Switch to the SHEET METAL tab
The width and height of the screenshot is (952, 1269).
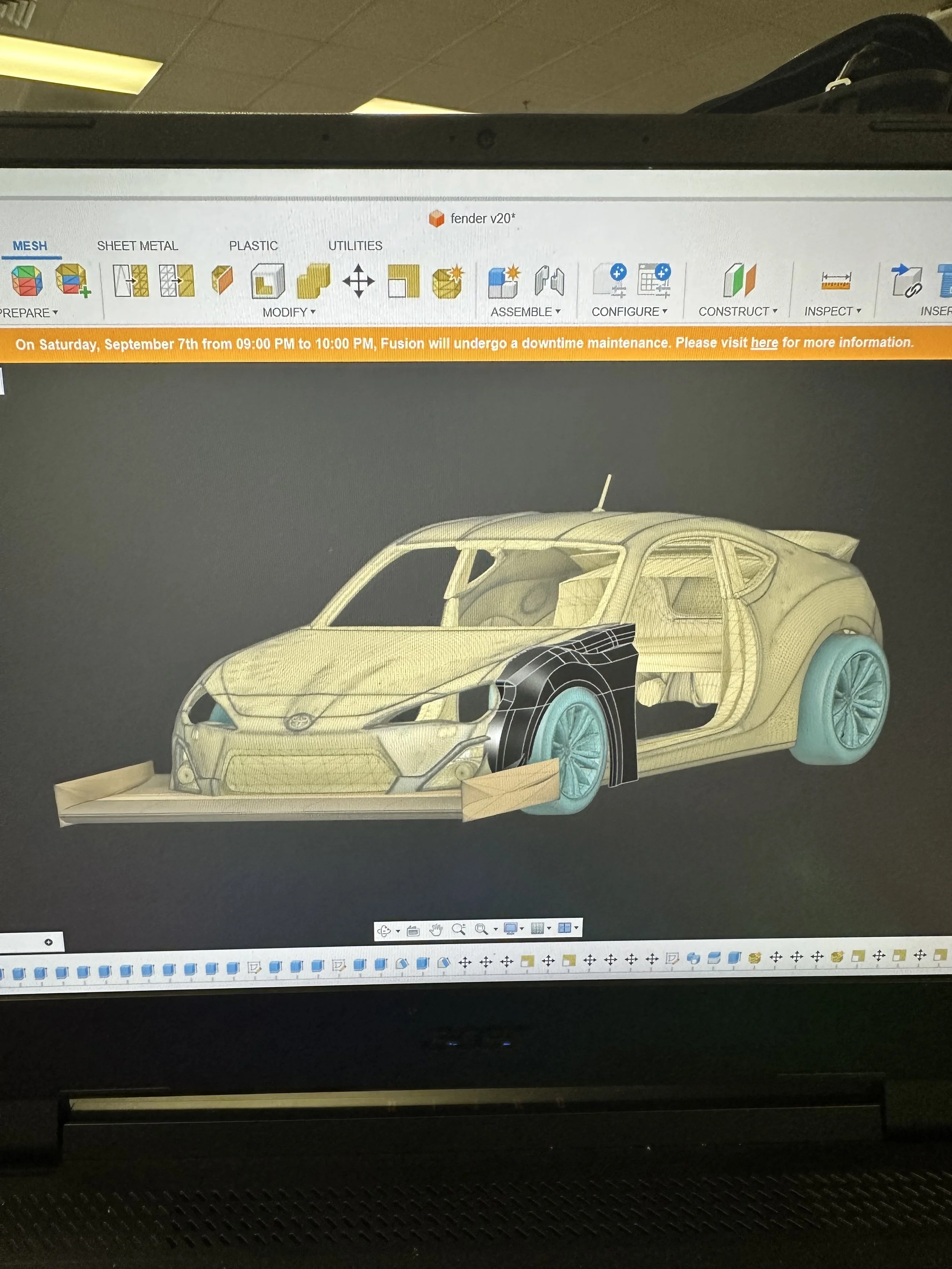[x=137, y=246]
